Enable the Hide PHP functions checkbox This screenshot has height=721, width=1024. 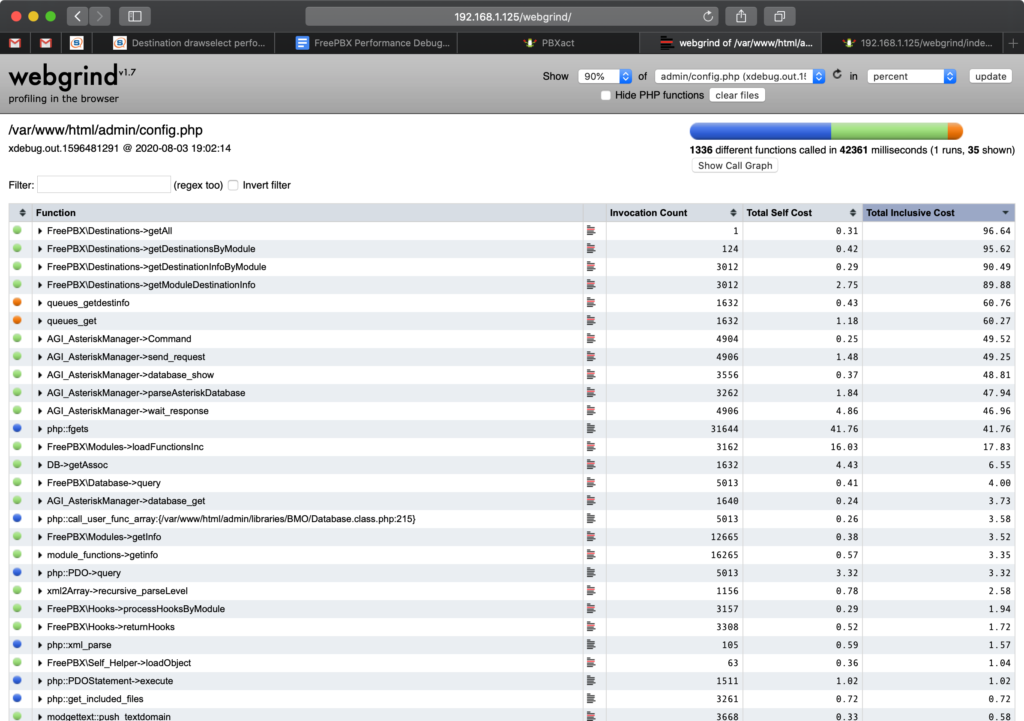tap(605, 95)
